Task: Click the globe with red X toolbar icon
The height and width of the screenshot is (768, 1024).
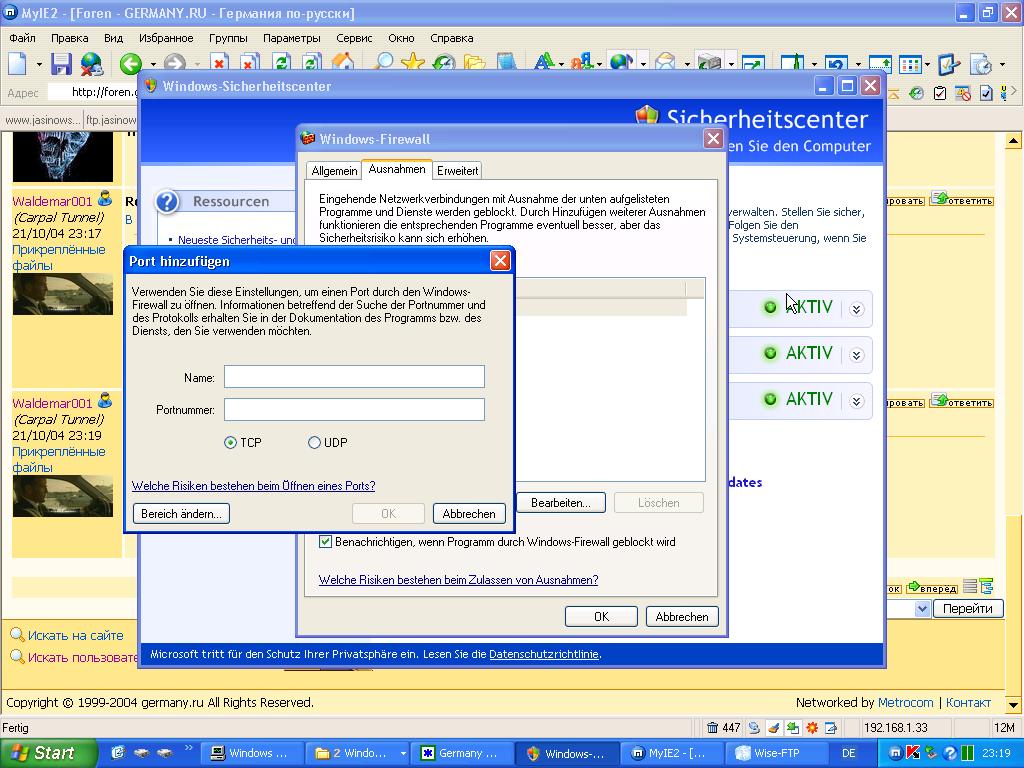Action: pyautogui.click(x=92, y=63)
